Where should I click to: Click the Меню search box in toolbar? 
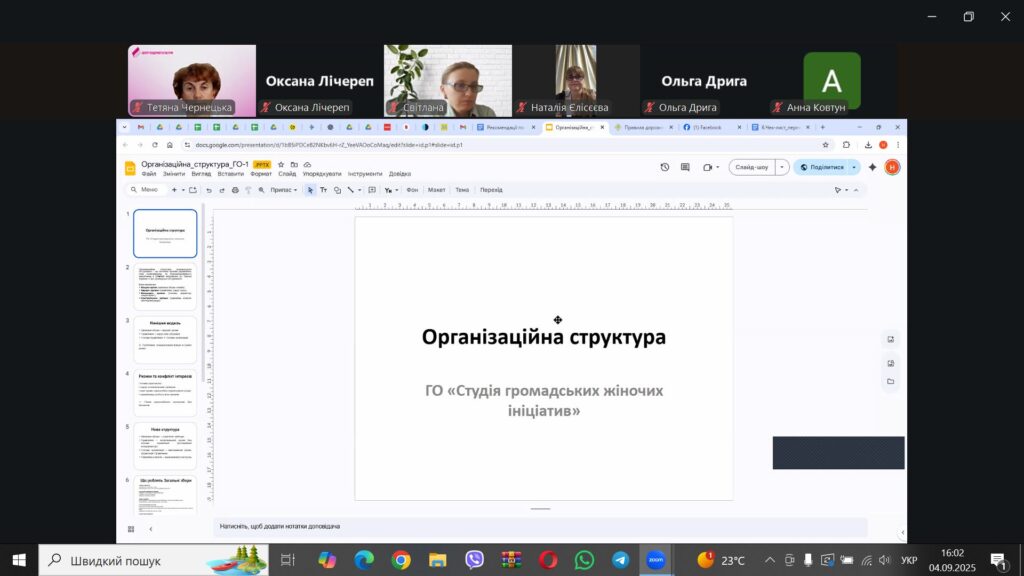146,190
